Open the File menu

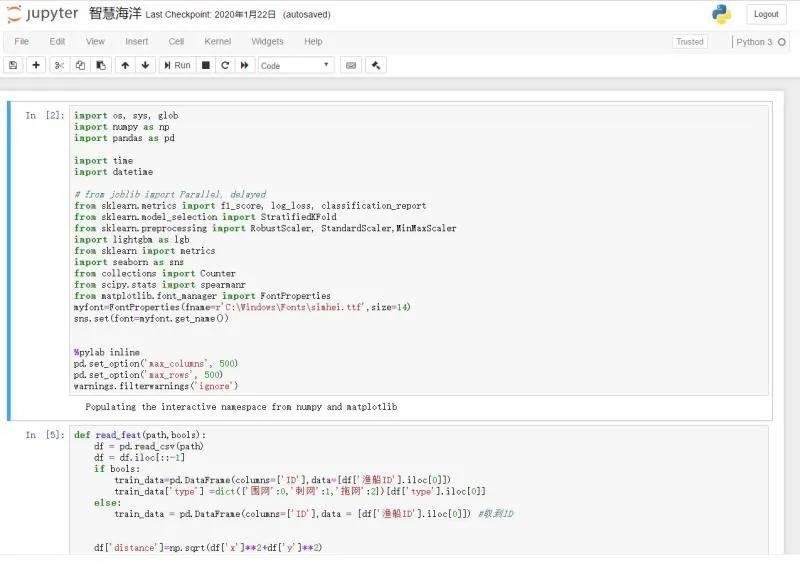point(21,42)
